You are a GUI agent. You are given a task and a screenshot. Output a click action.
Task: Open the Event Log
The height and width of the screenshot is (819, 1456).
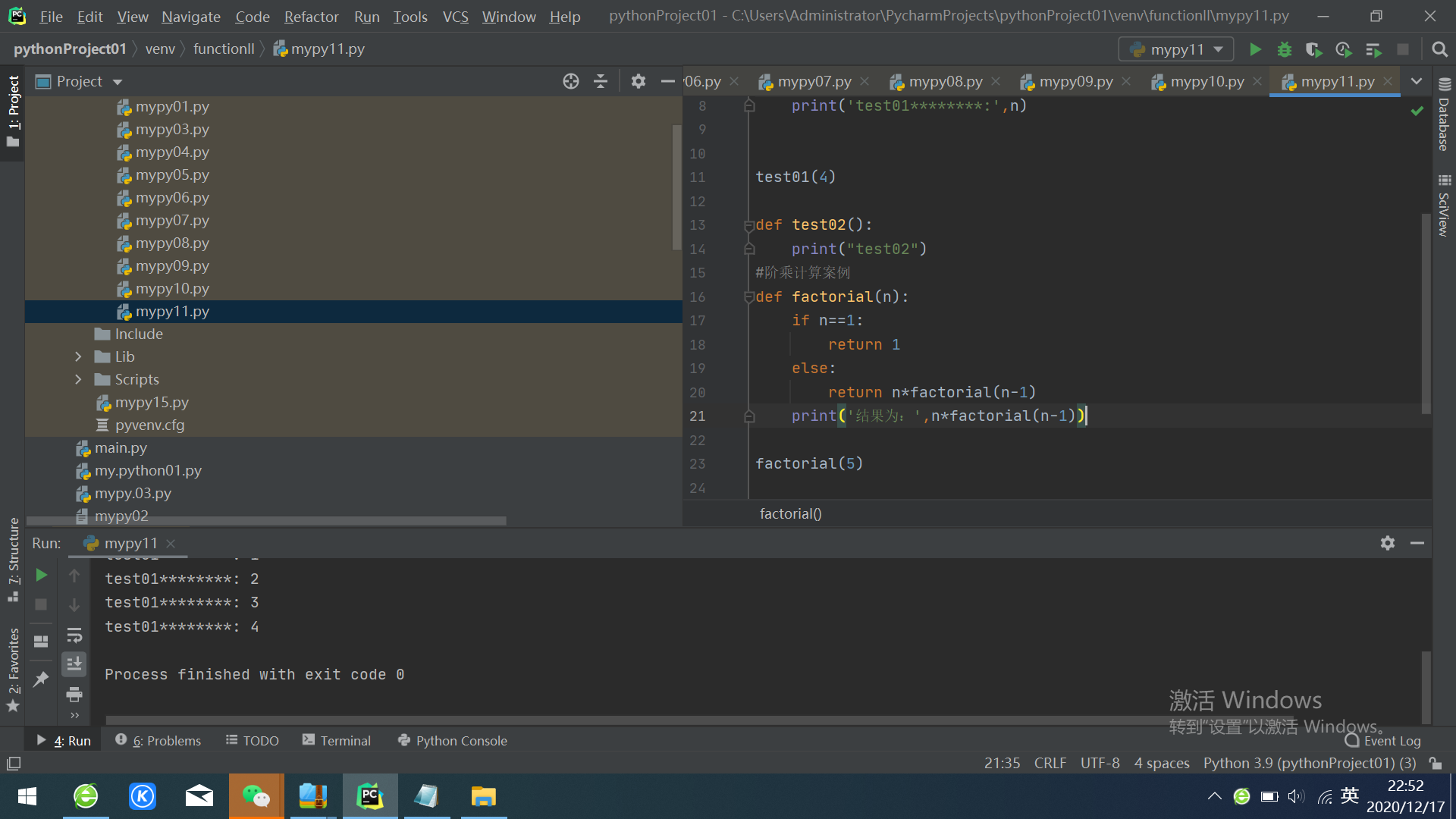pyautogui.click(x=1383, y=741)
